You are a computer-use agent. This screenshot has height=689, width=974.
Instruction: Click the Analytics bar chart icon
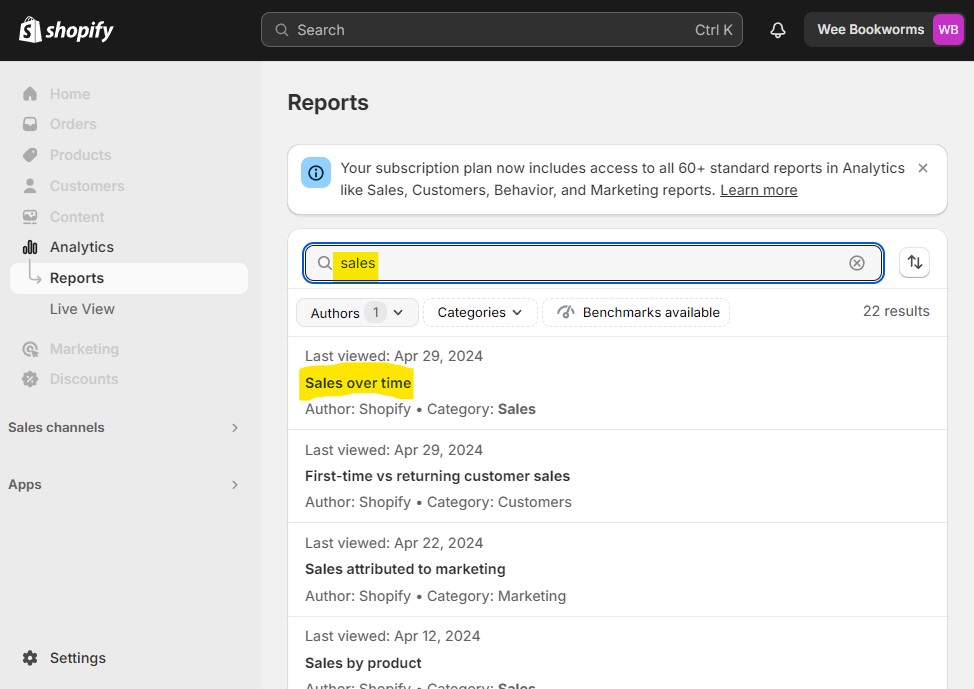(30, 247)
